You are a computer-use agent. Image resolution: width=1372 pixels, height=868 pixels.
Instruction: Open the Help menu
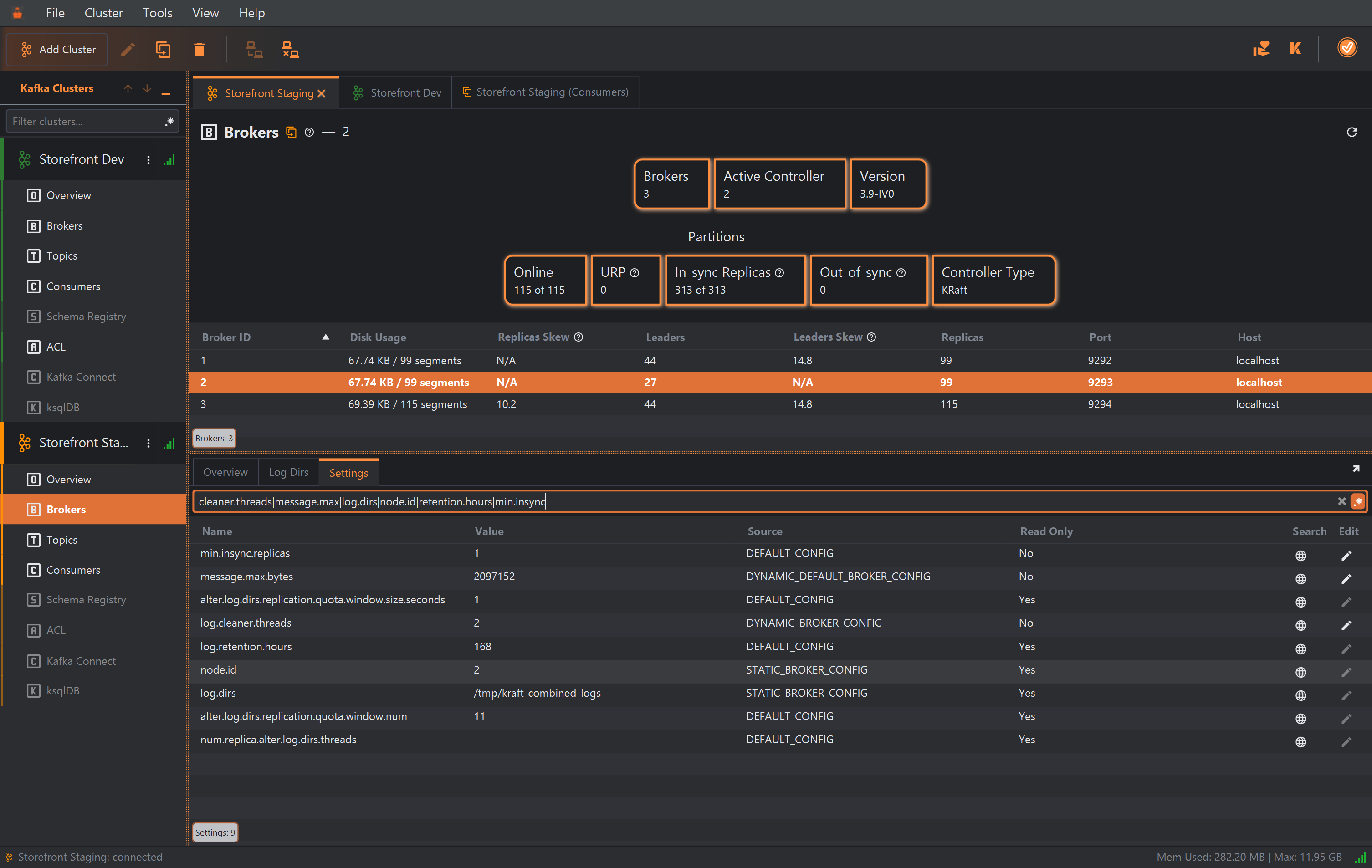(251, 13)
